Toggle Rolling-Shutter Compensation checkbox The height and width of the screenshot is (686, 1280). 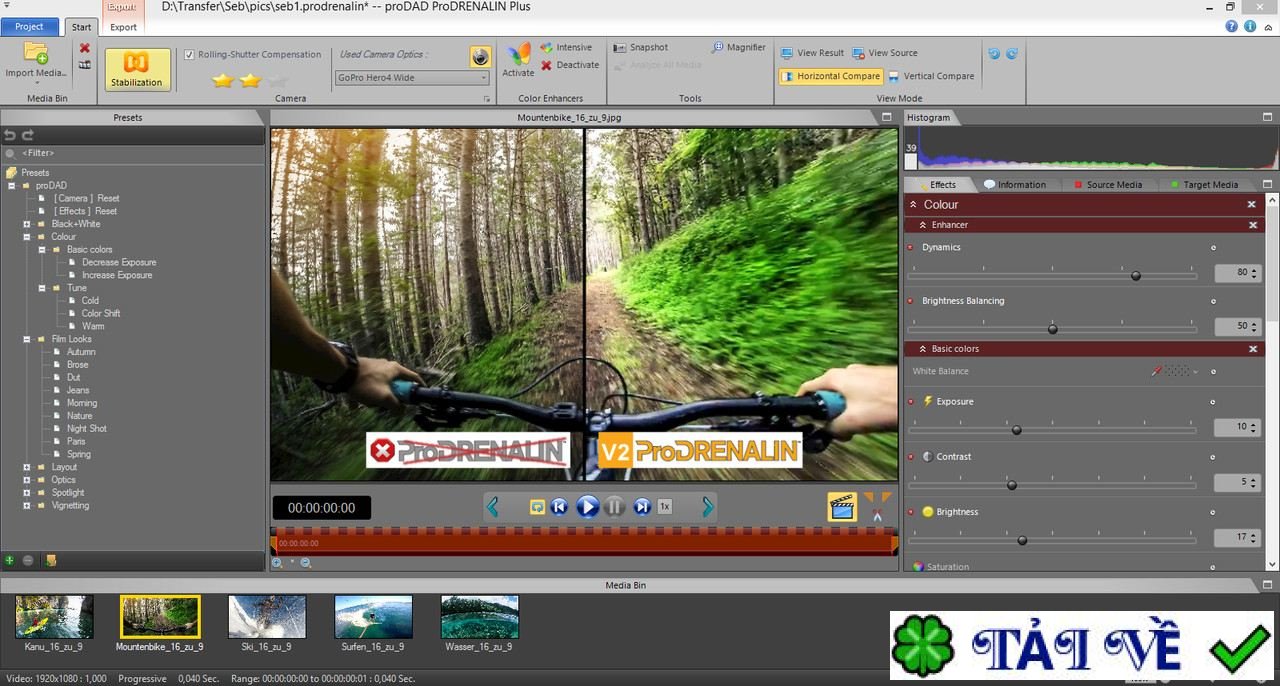tap(190, 55)
